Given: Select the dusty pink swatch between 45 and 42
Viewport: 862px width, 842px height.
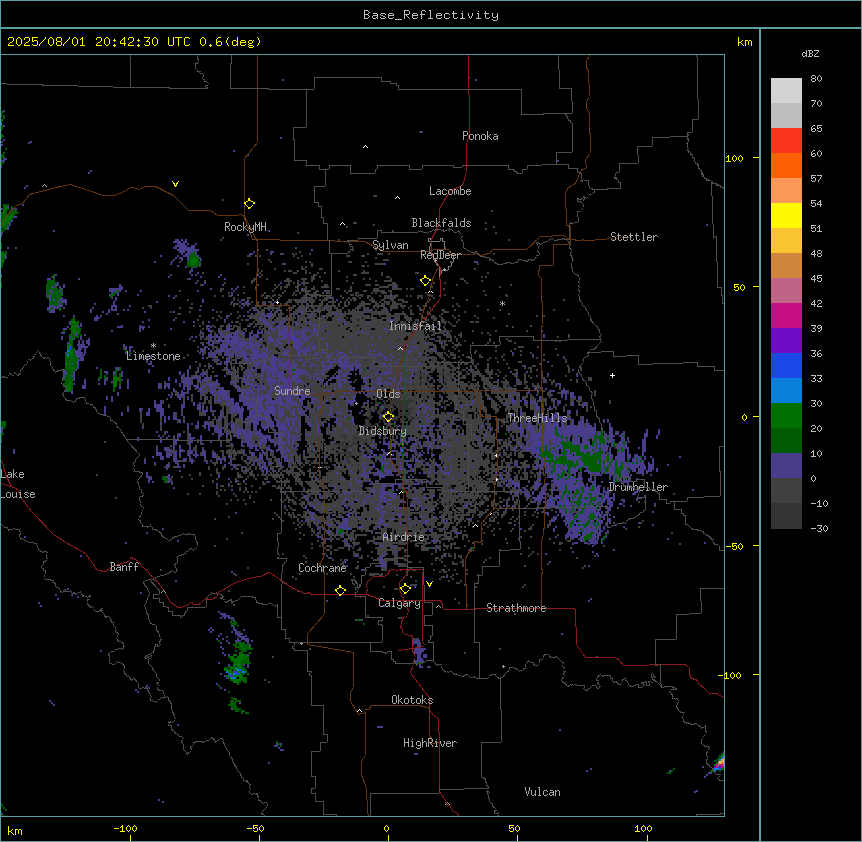Looking at the screenshot, I should click(x=786, y=291).
